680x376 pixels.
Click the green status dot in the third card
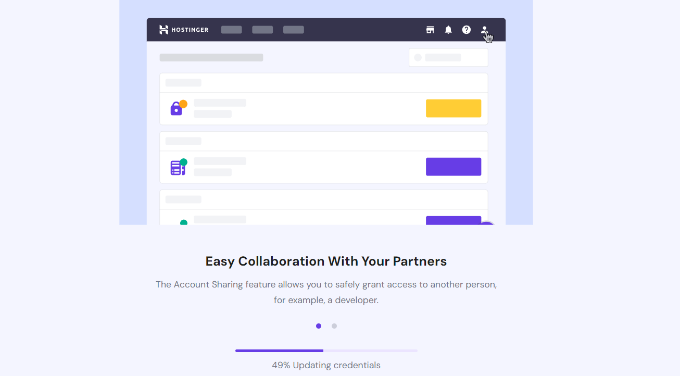[x=183, y=222]
